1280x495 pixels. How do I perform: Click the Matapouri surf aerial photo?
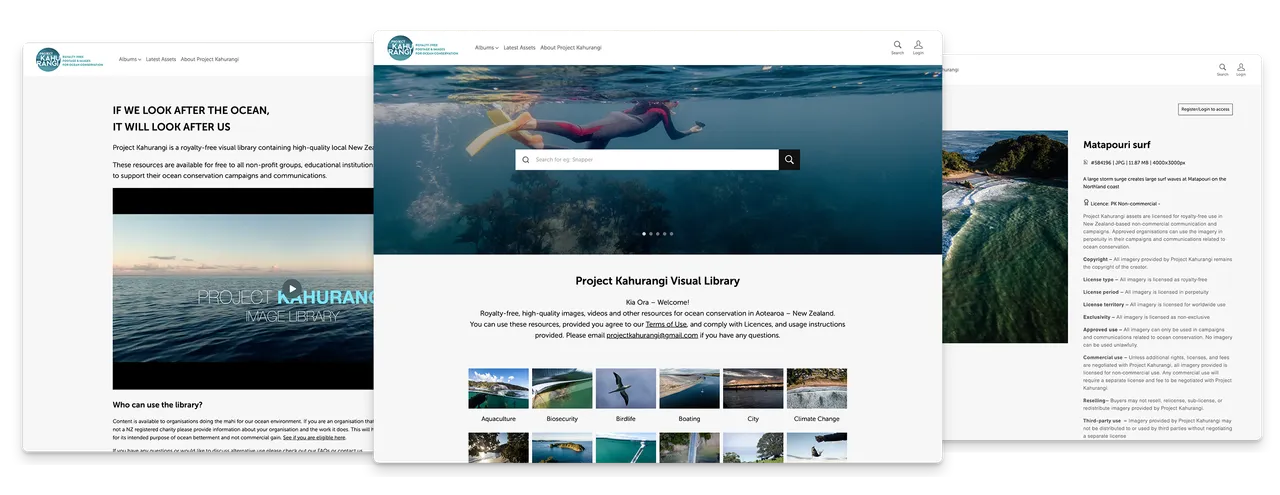coord(1005,237)
